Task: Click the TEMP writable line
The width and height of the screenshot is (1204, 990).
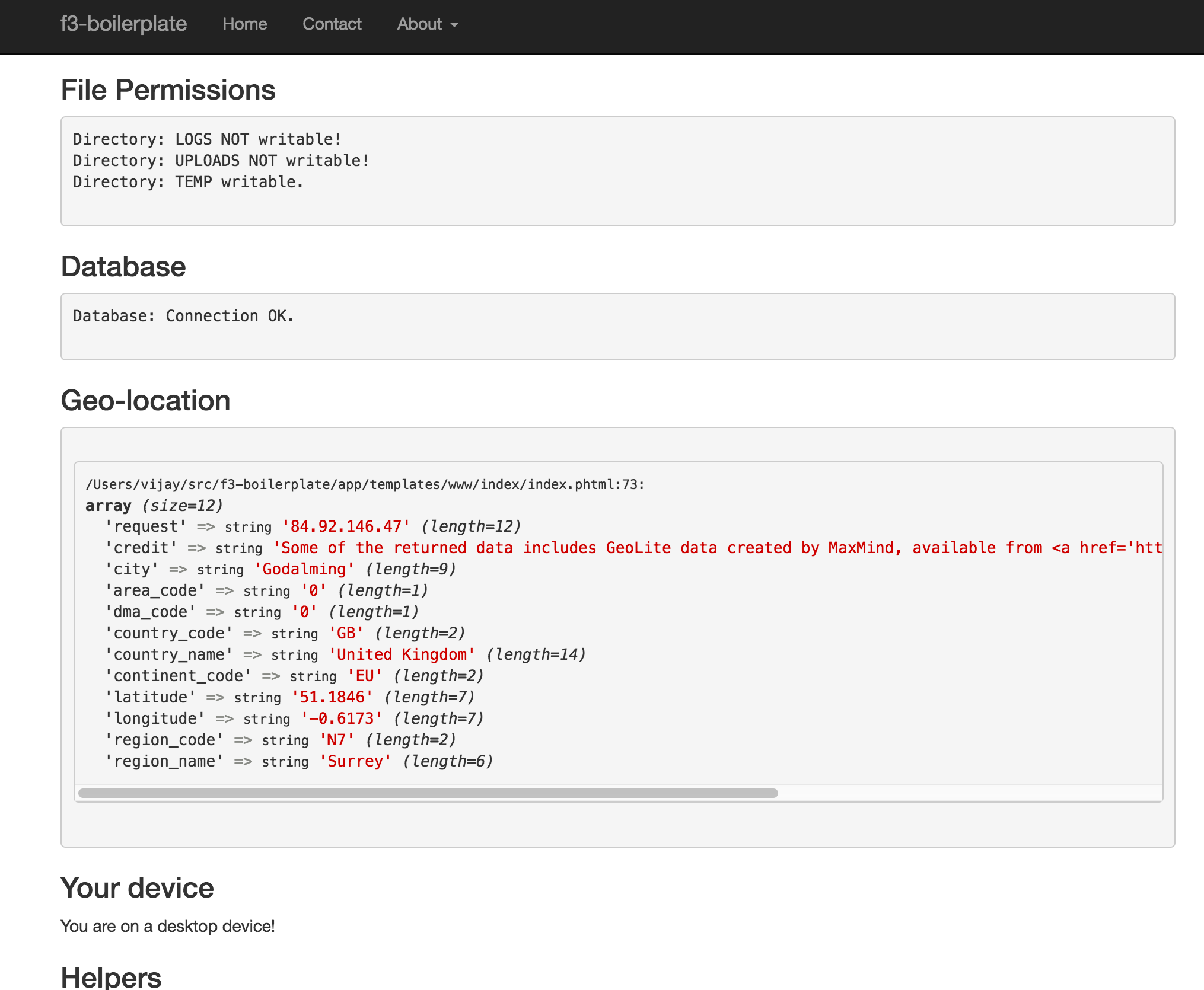Action: click(x=188, y=182)
